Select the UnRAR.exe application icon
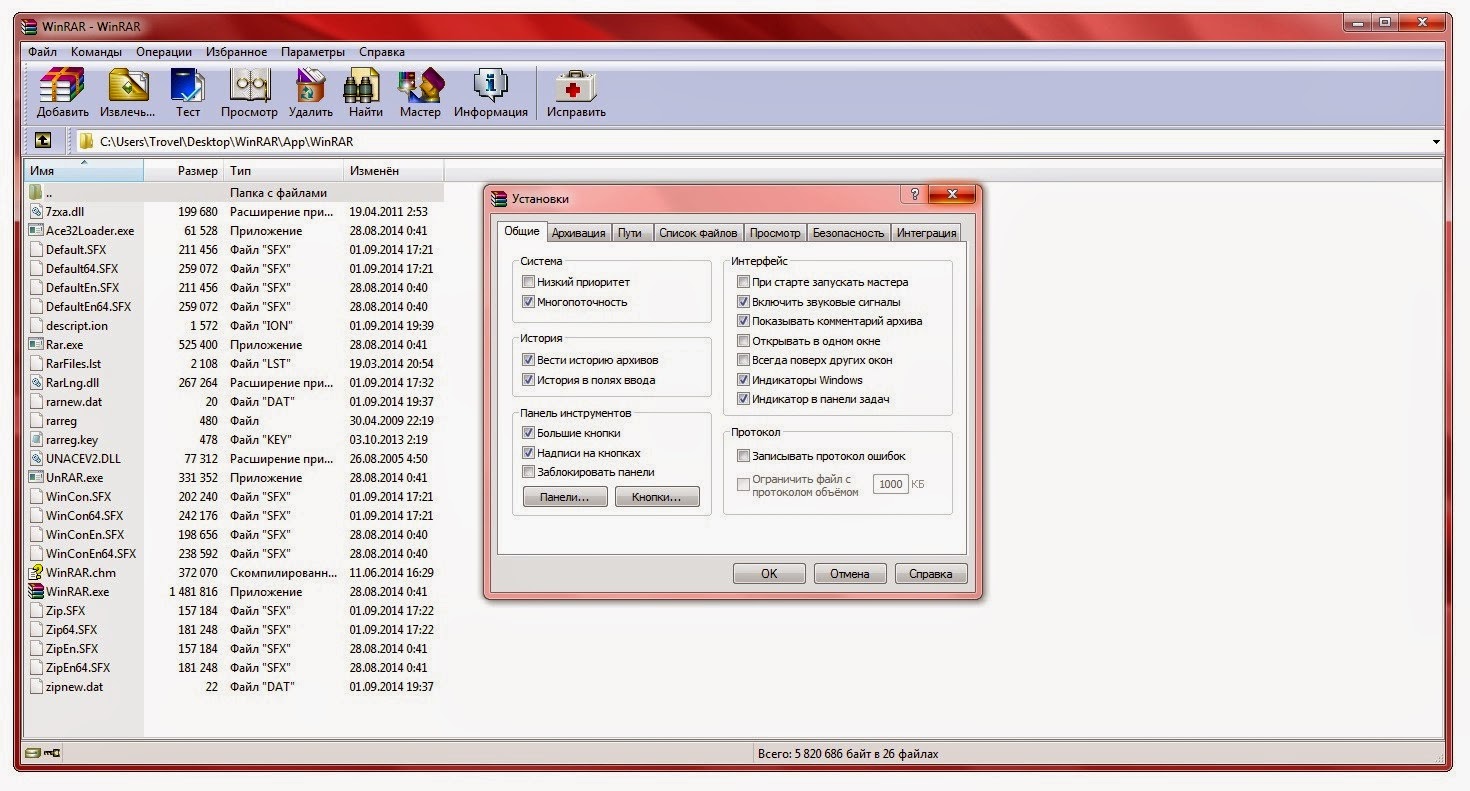This screenshot has height=791, width=1470. coord(37,477)
